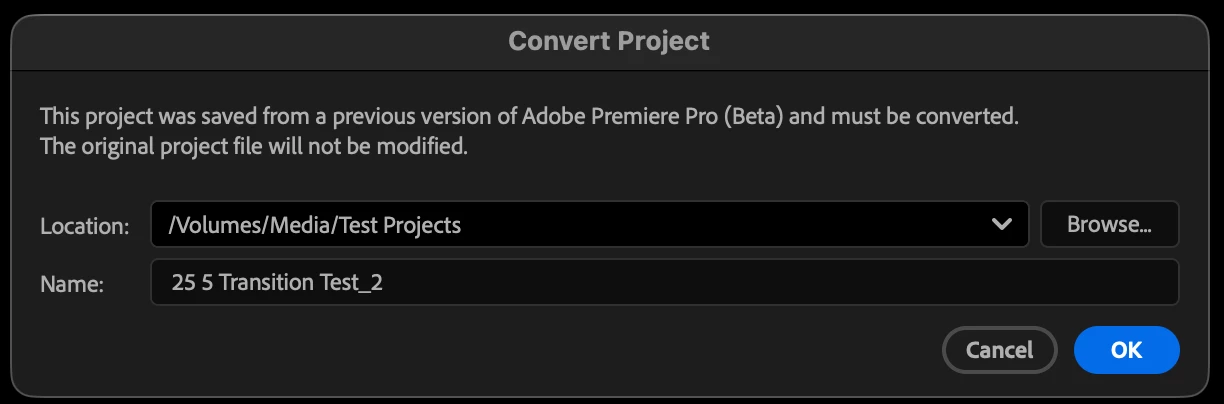This screenshot has height=404, width=1224.
Task: Click the project name text "25 5 Transition Test_2"
Action: [x=277, y=283]
